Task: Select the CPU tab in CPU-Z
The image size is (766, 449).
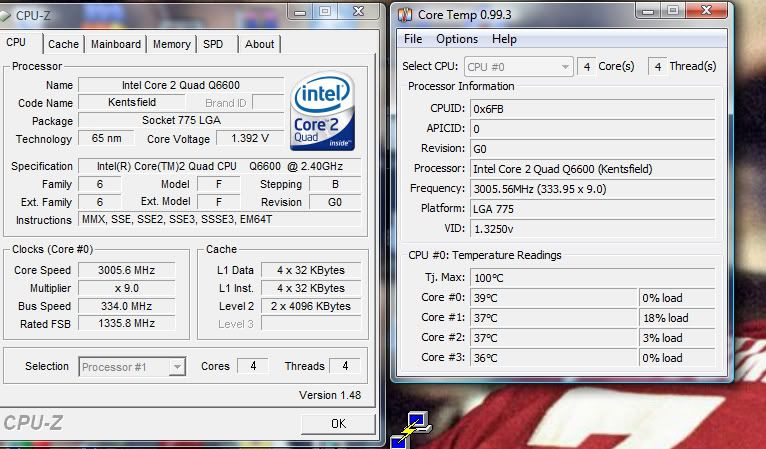Action: (16, 43)
